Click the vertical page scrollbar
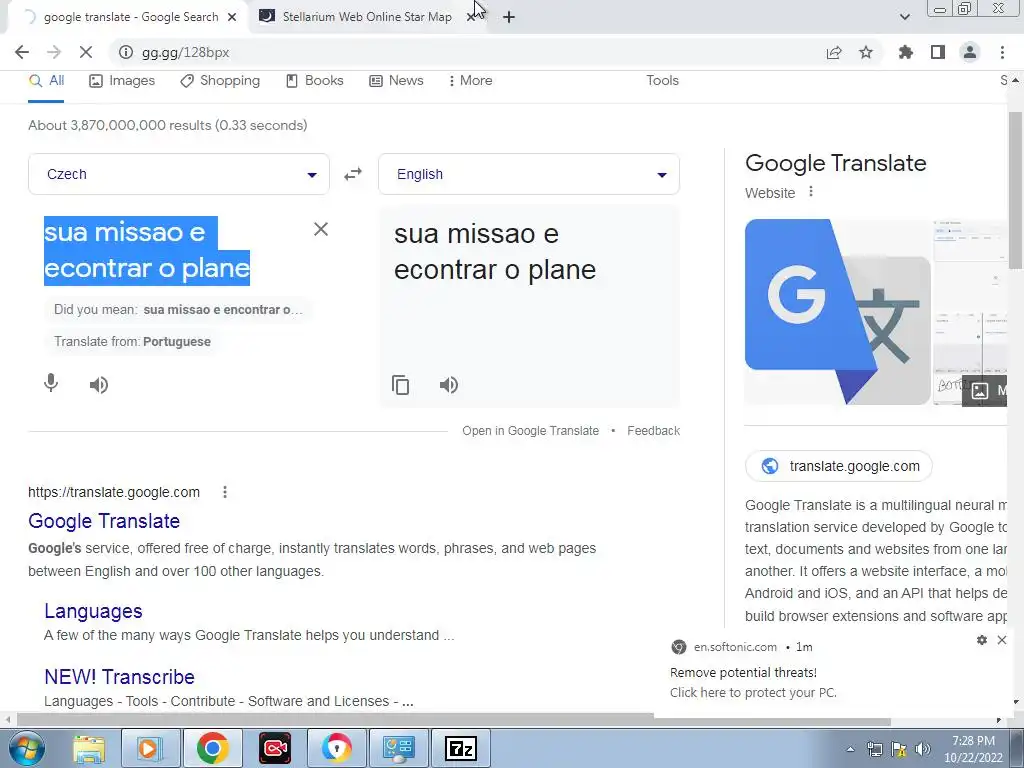The height and width of the screenshot is (768, 1024). click(x=1015, y=189)
